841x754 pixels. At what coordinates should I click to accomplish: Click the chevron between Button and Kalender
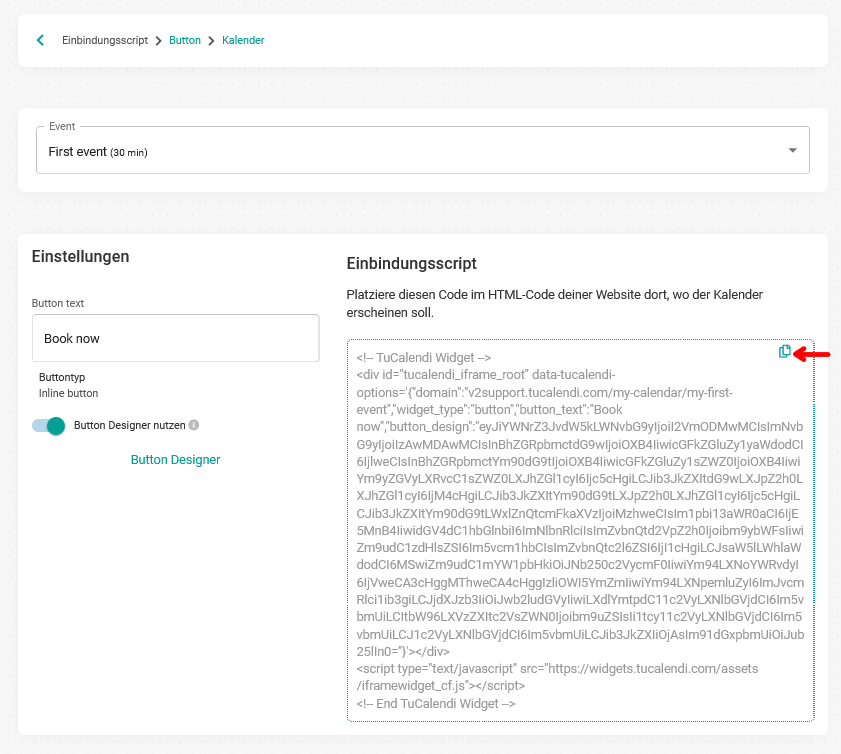point(211,41)
